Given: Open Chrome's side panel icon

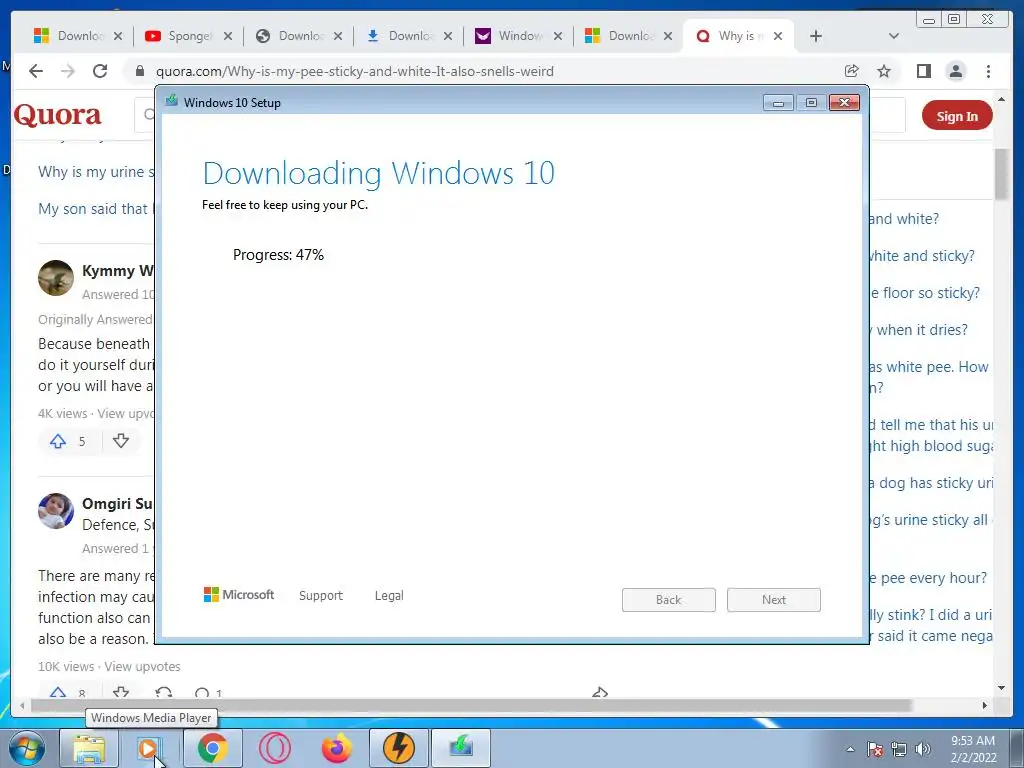Looking at the screenshot, I should pos(923,71).
